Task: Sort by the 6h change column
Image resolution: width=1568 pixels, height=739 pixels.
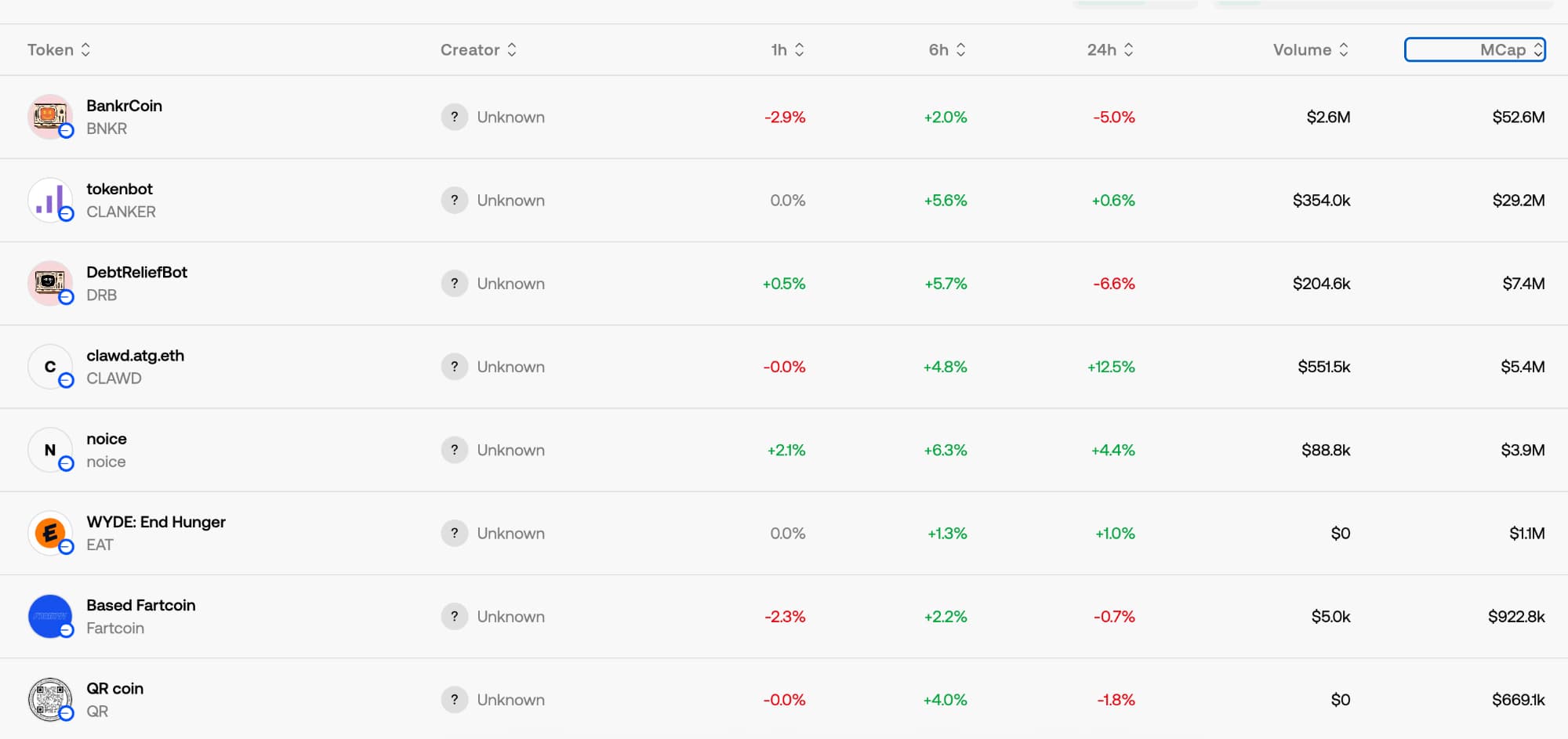Action: click(x=947, y=50)
